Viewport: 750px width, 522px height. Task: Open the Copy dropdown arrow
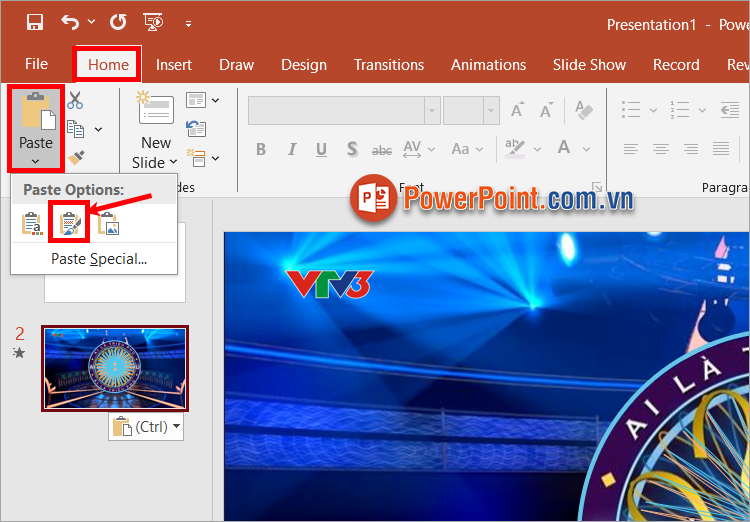99,129
